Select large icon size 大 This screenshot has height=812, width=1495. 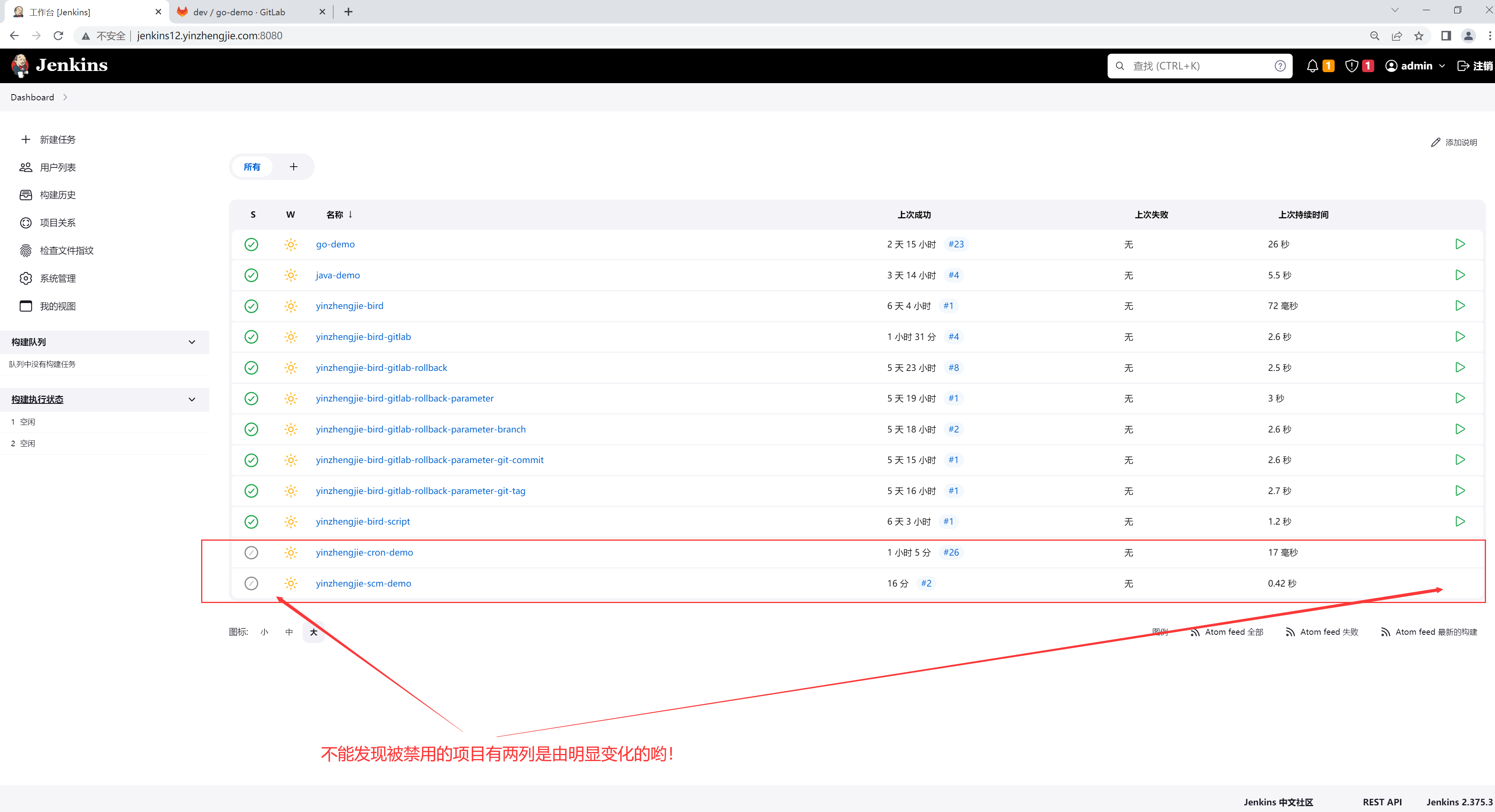313,632
